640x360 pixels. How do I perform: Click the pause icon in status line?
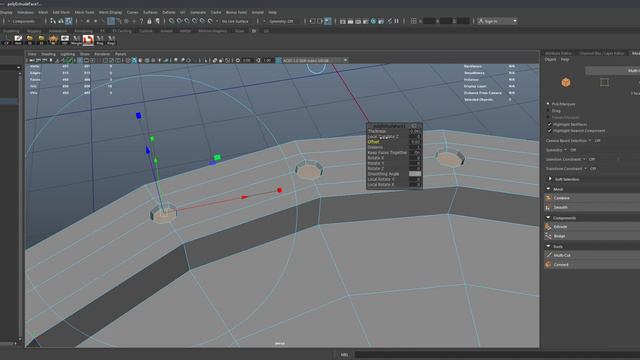(396, 21)
